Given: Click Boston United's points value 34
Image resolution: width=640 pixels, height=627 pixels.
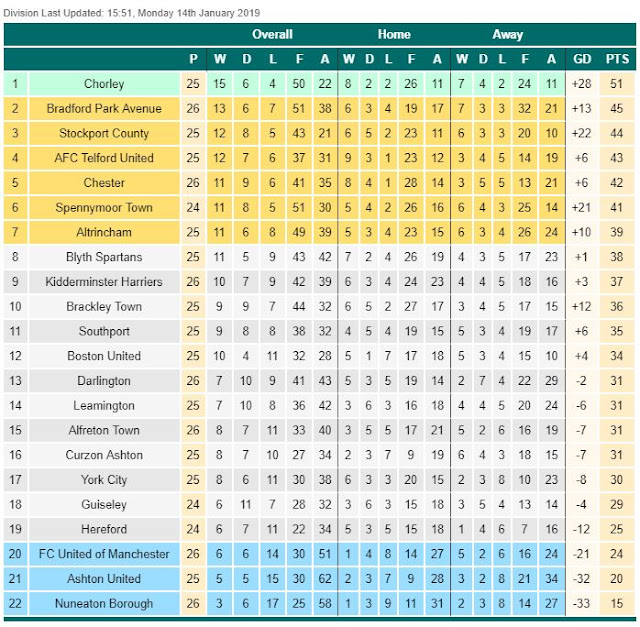Looking at the screenshot, I should point(616,356).
